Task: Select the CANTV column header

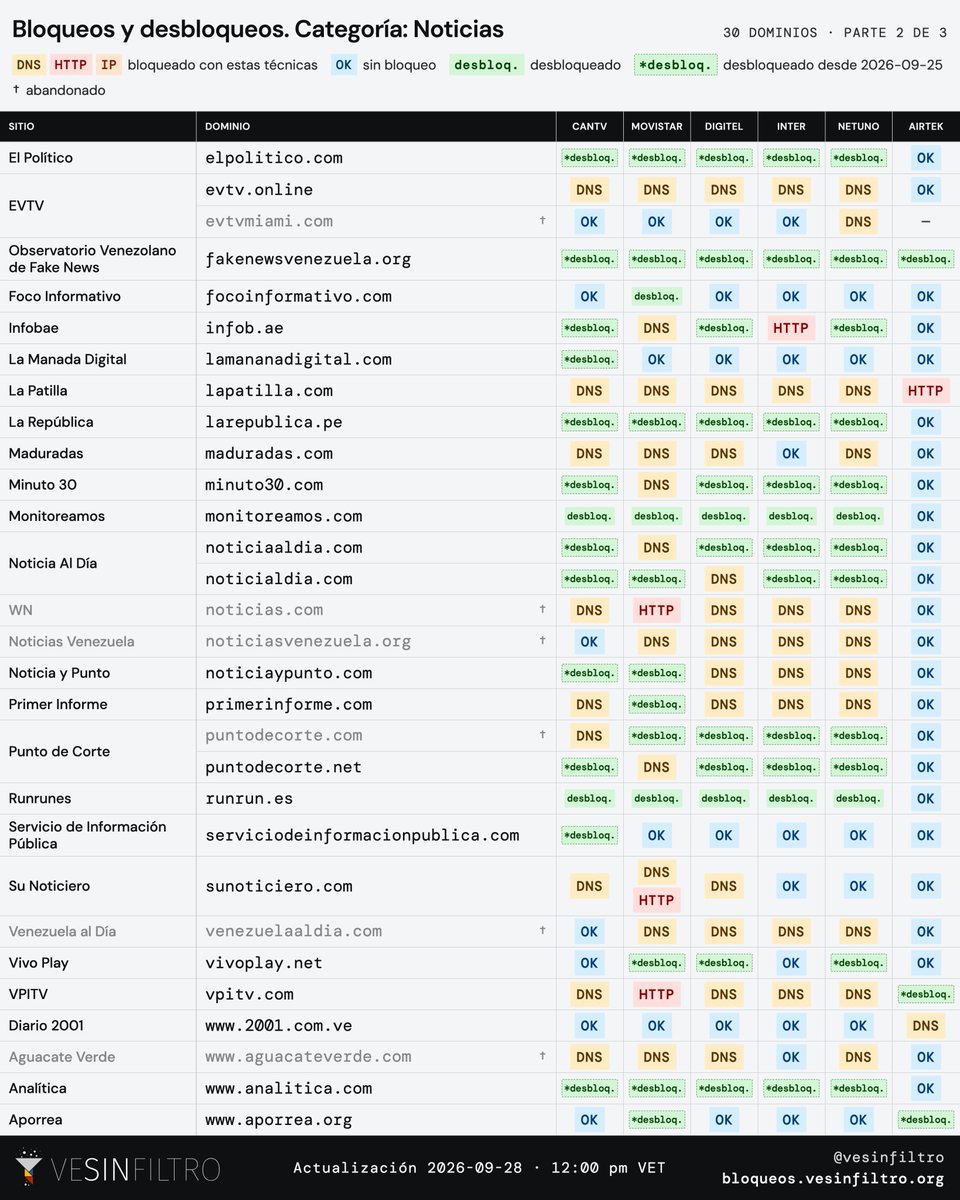Action: [589, 127]
